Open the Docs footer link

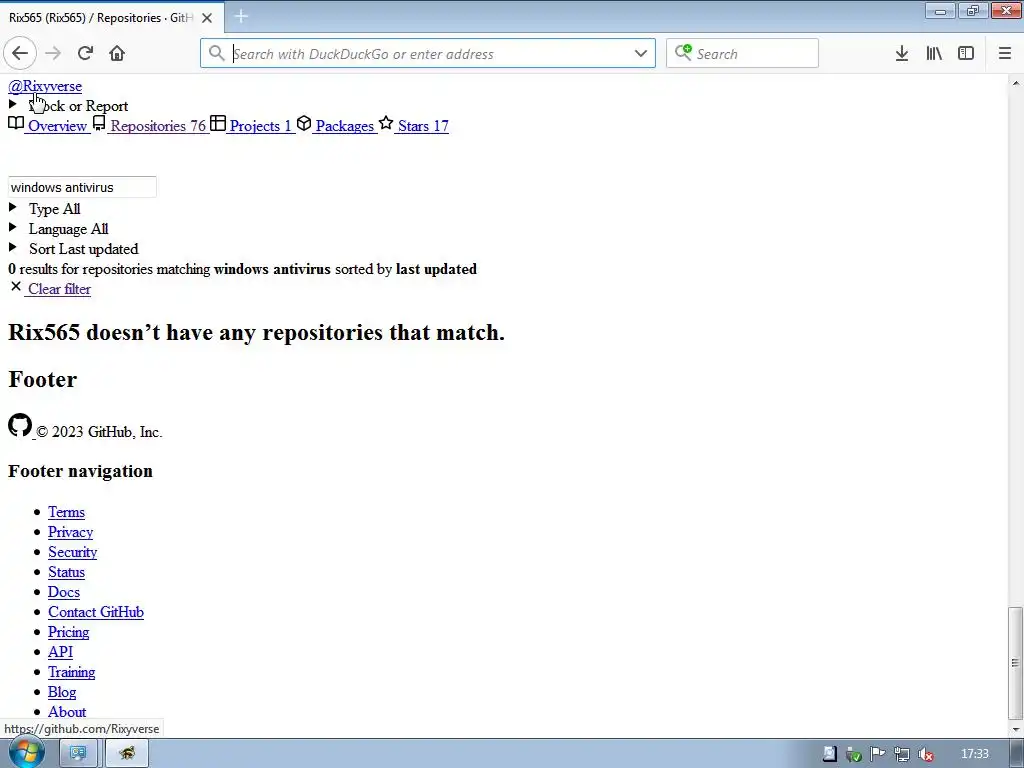pos(64,592)
